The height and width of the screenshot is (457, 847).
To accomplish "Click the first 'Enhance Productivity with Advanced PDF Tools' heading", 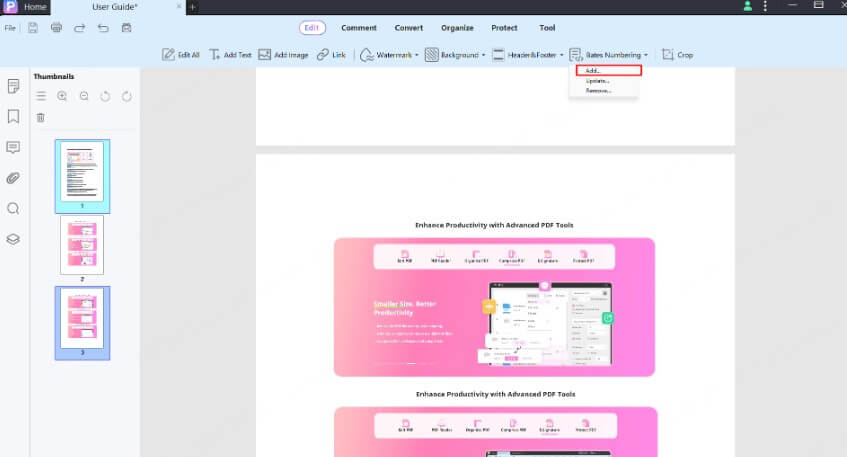I will (494, 225).
